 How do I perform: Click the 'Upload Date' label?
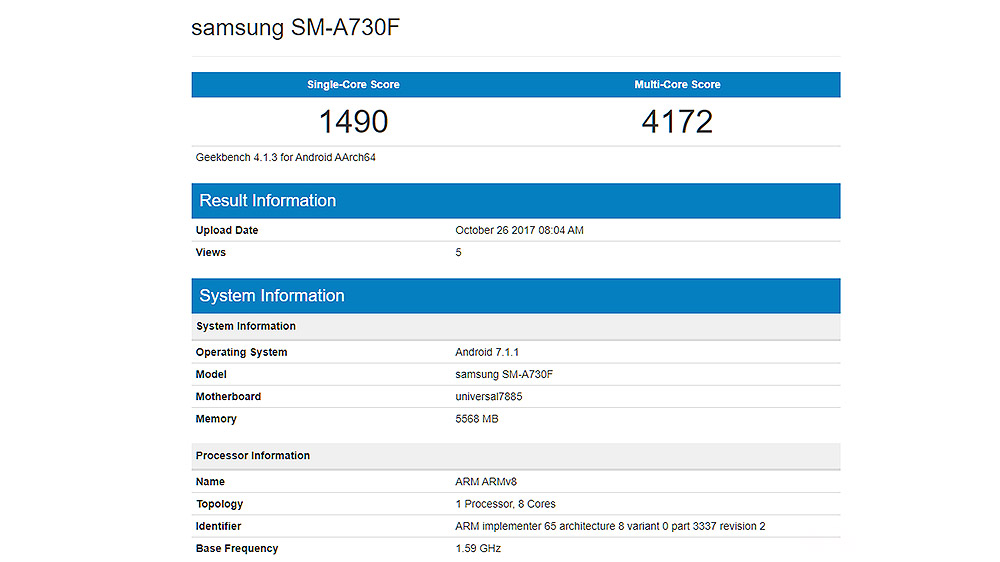tap(227, 230)
